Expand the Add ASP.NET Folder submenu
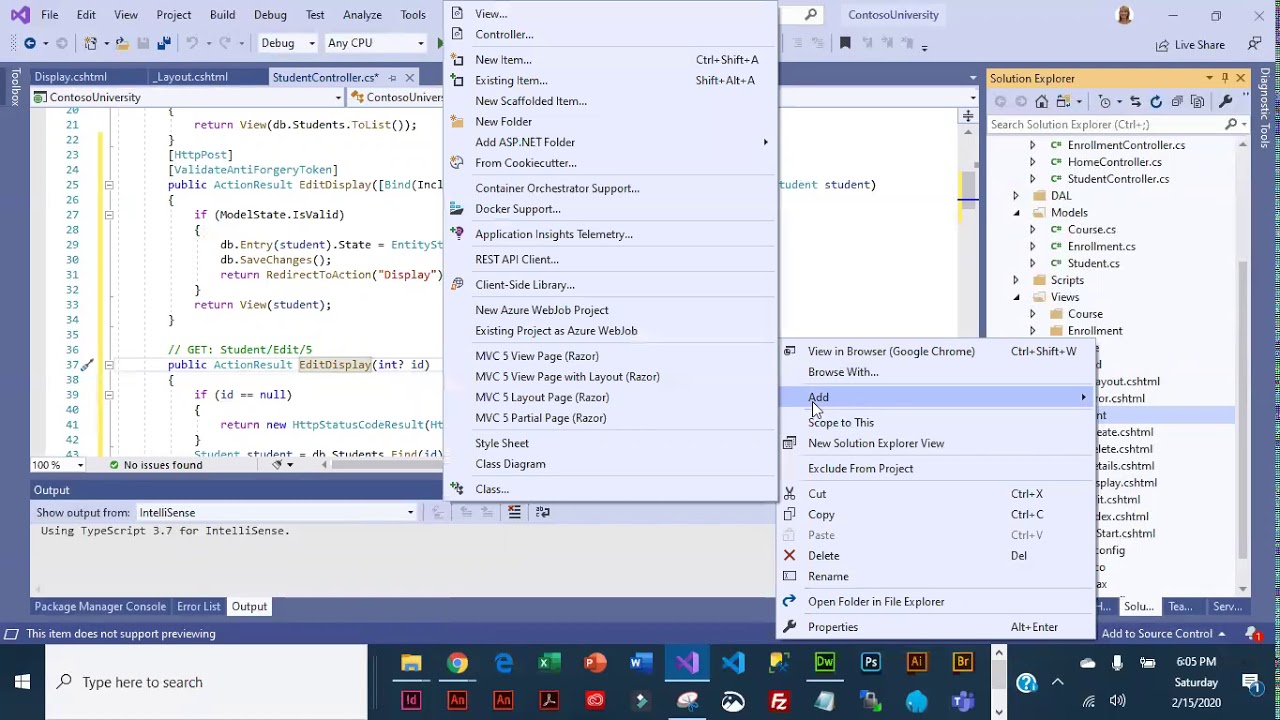This screenshot has width=1280, height=720. click(610, 142)
